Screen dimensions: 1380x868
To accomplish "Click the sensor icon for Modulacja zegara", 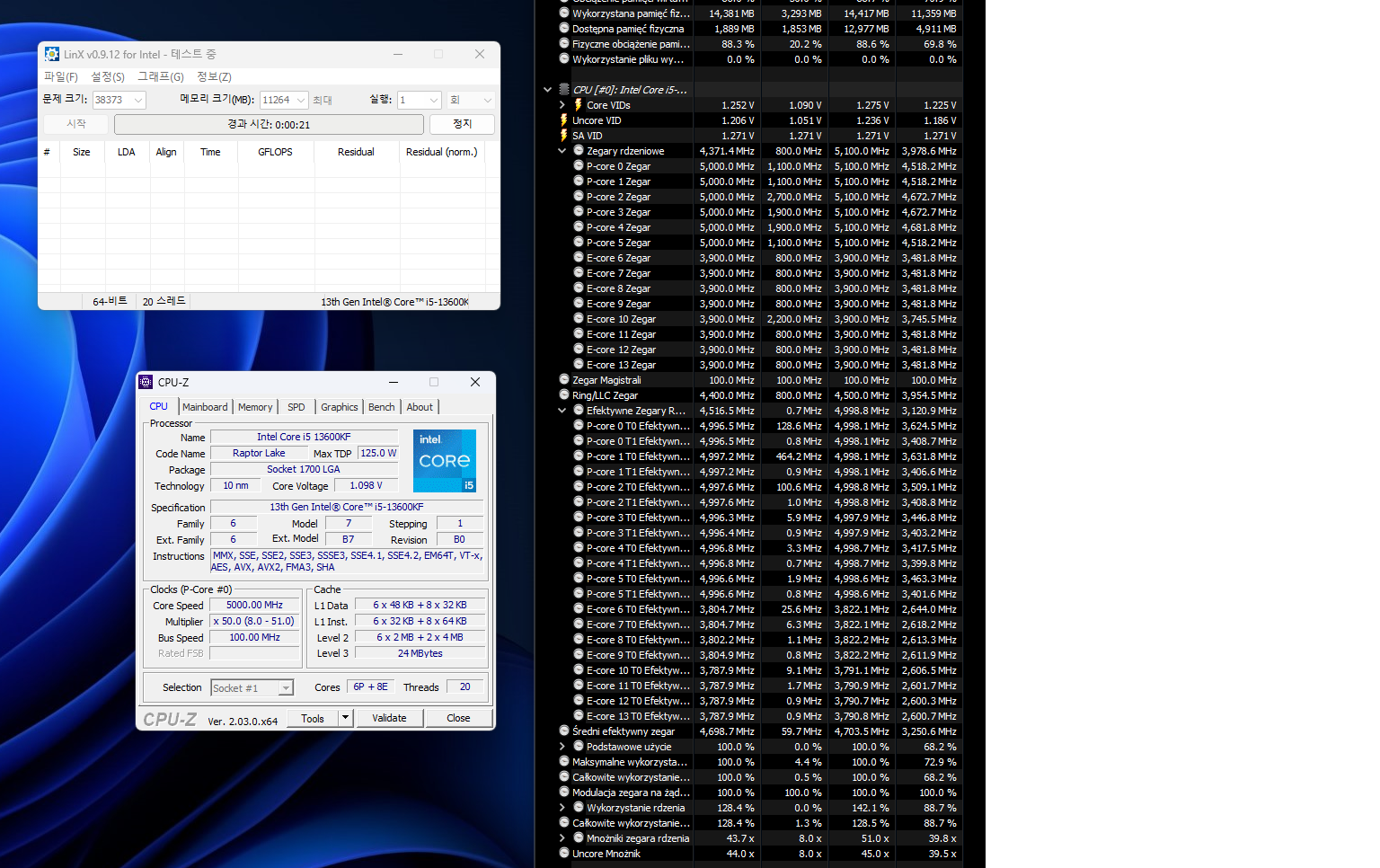I will (x=564, y=793).
